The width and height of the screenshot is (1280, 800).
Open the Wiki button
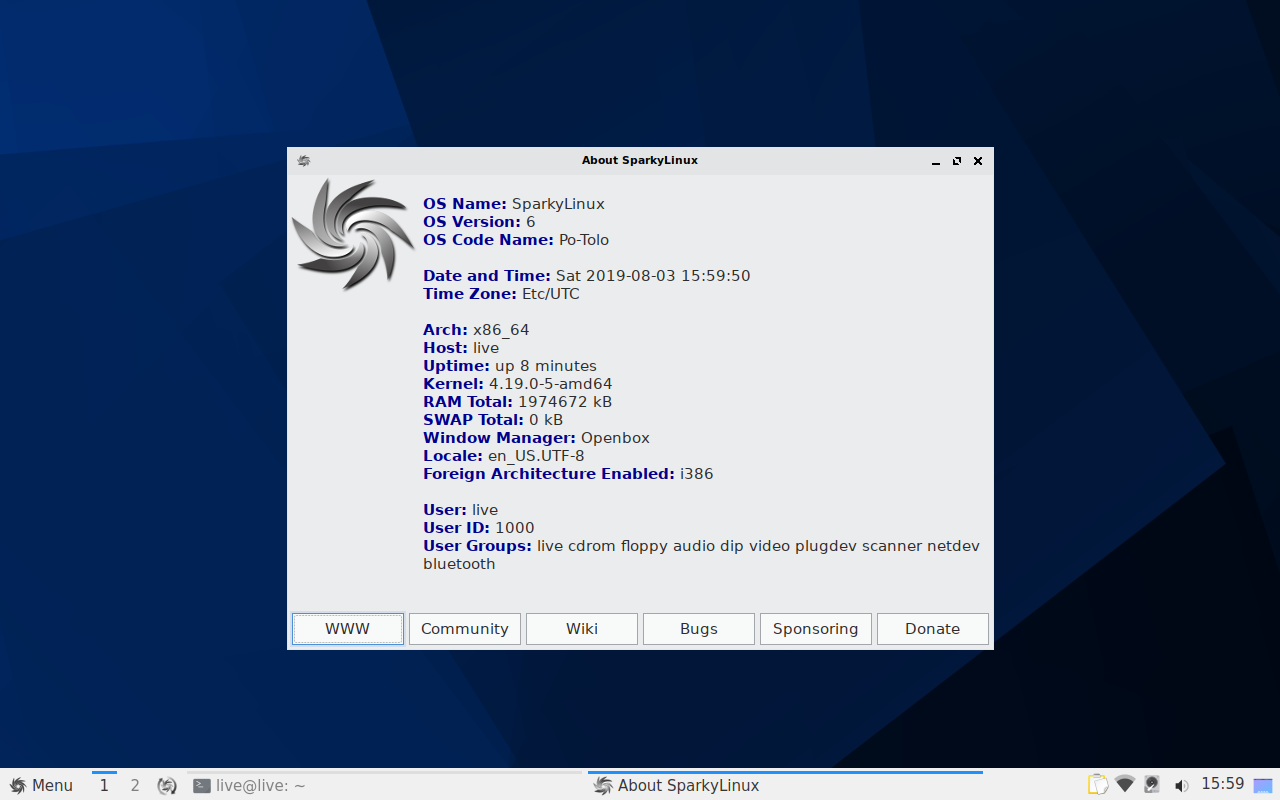(582, 629)
